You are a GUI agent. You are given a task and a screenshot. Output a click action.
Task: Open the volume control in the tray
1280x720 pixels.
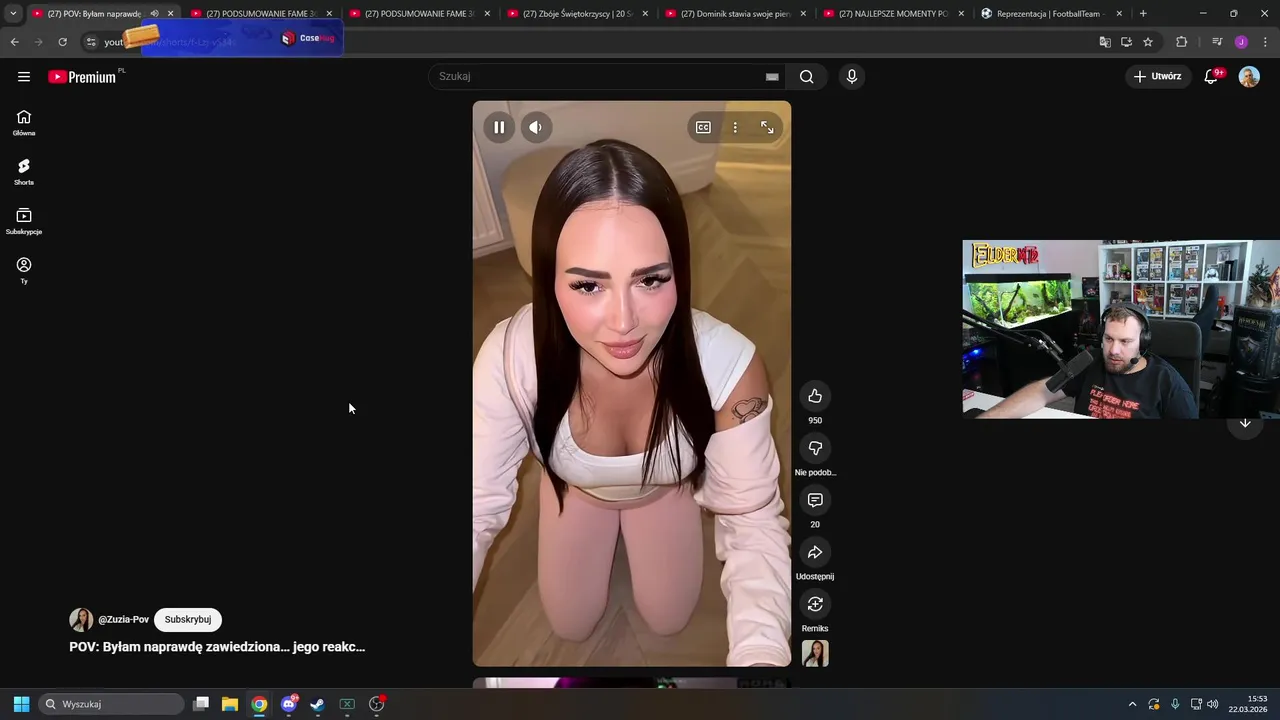[x=1213, y=704]
